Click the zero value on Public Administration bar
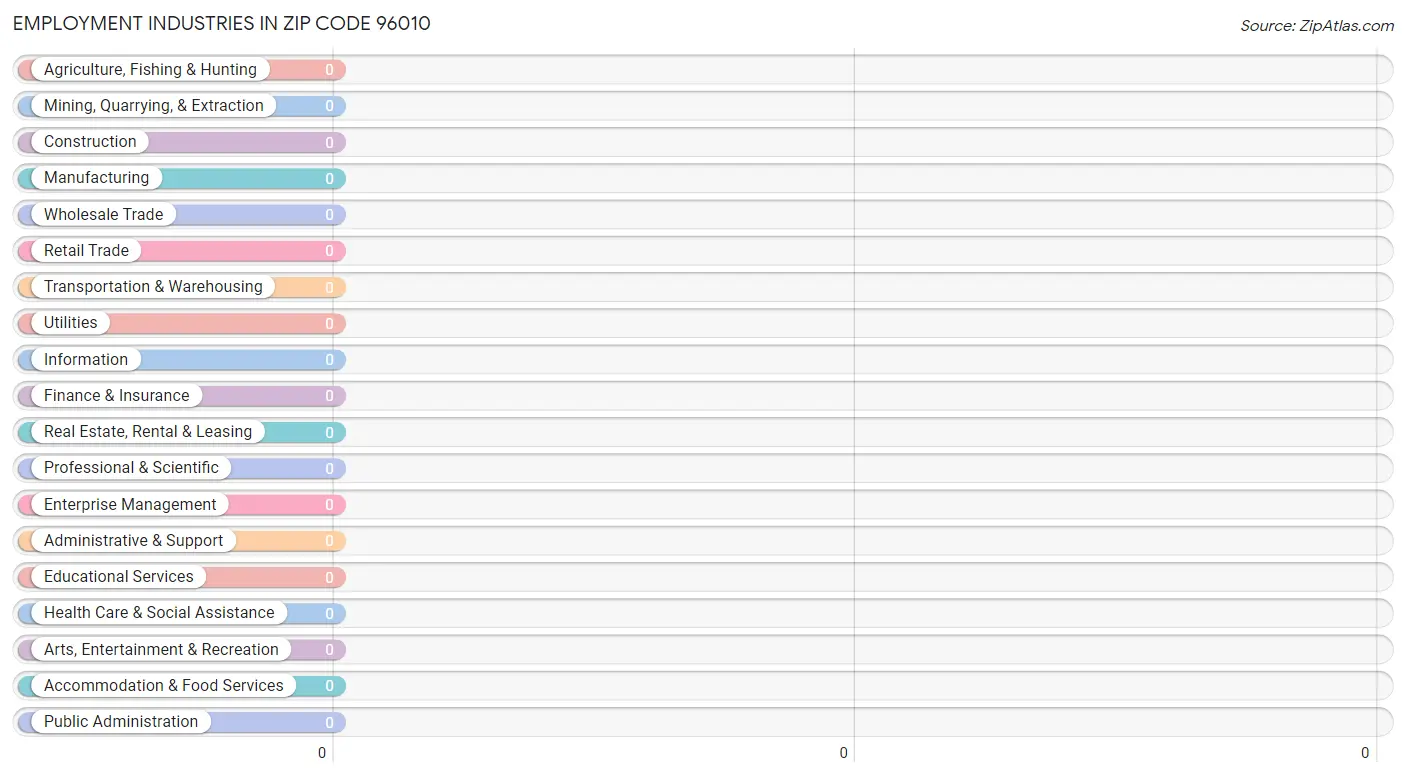 coord(330,723)
